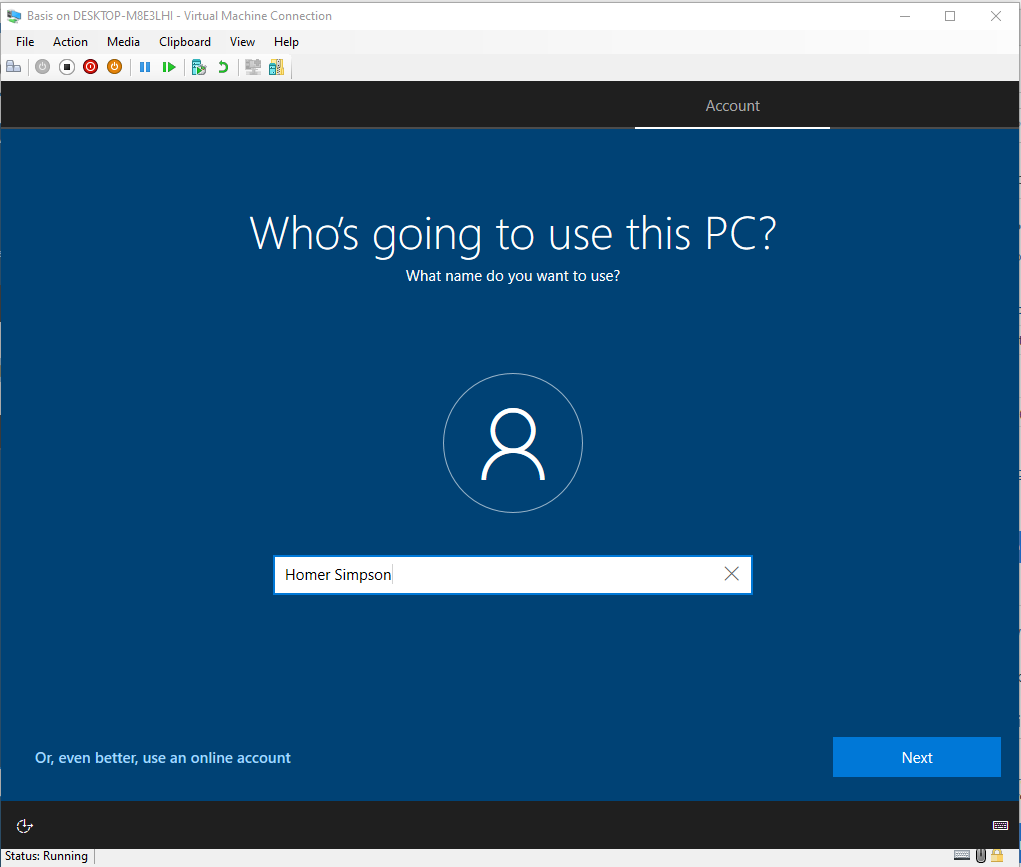This screenshot has width=1021, height=867.
Task: Revert the VM with green arrow icon
Action: [223, 67]
